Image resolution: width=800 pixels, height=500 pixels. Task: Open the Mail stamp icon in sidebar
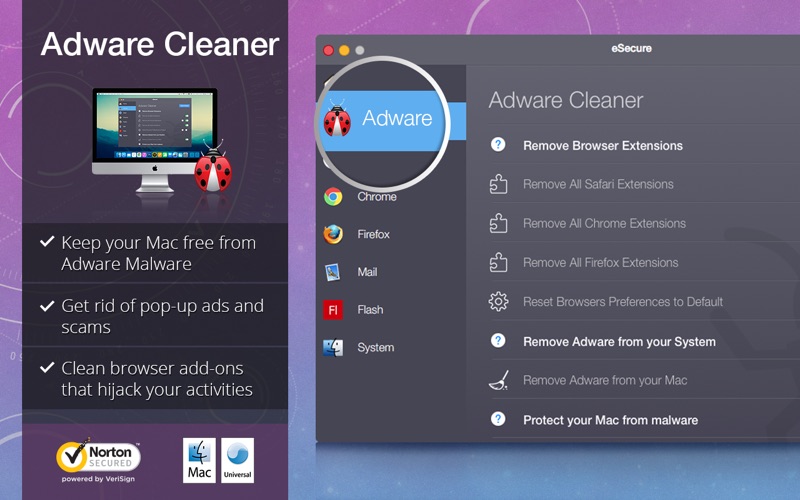tap(333, 272)
